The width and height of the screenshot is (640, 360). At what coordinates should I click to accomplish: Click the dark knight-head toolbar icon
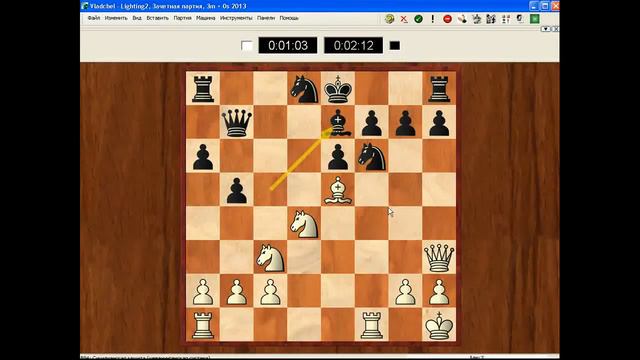tap(520, 19)
